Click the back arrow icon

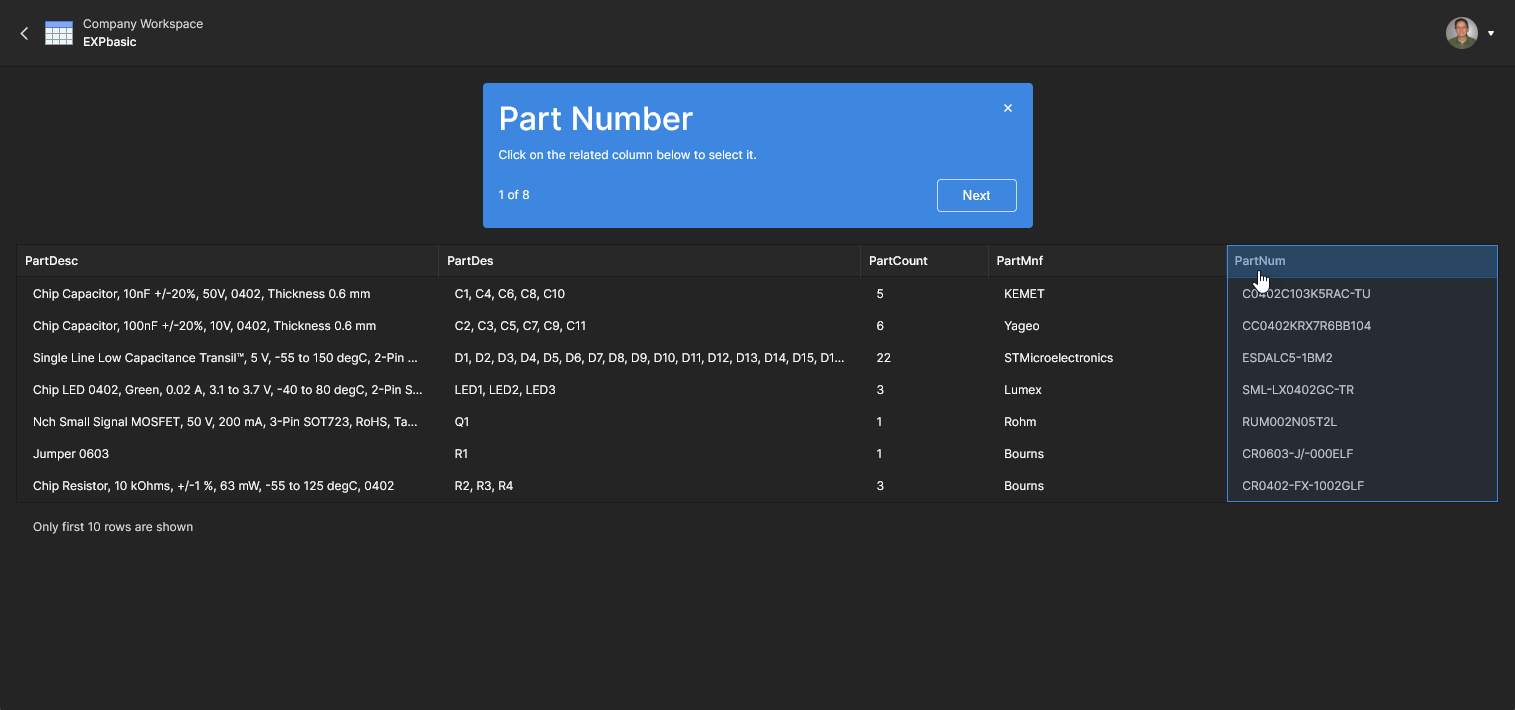click(25, 33)
